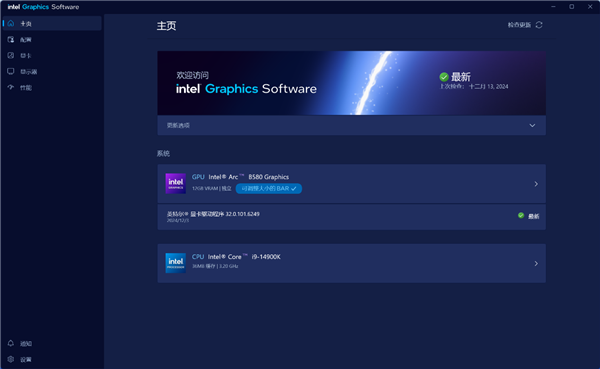Expand the 更新选项 dropdown chevron

tap(532, 126)
